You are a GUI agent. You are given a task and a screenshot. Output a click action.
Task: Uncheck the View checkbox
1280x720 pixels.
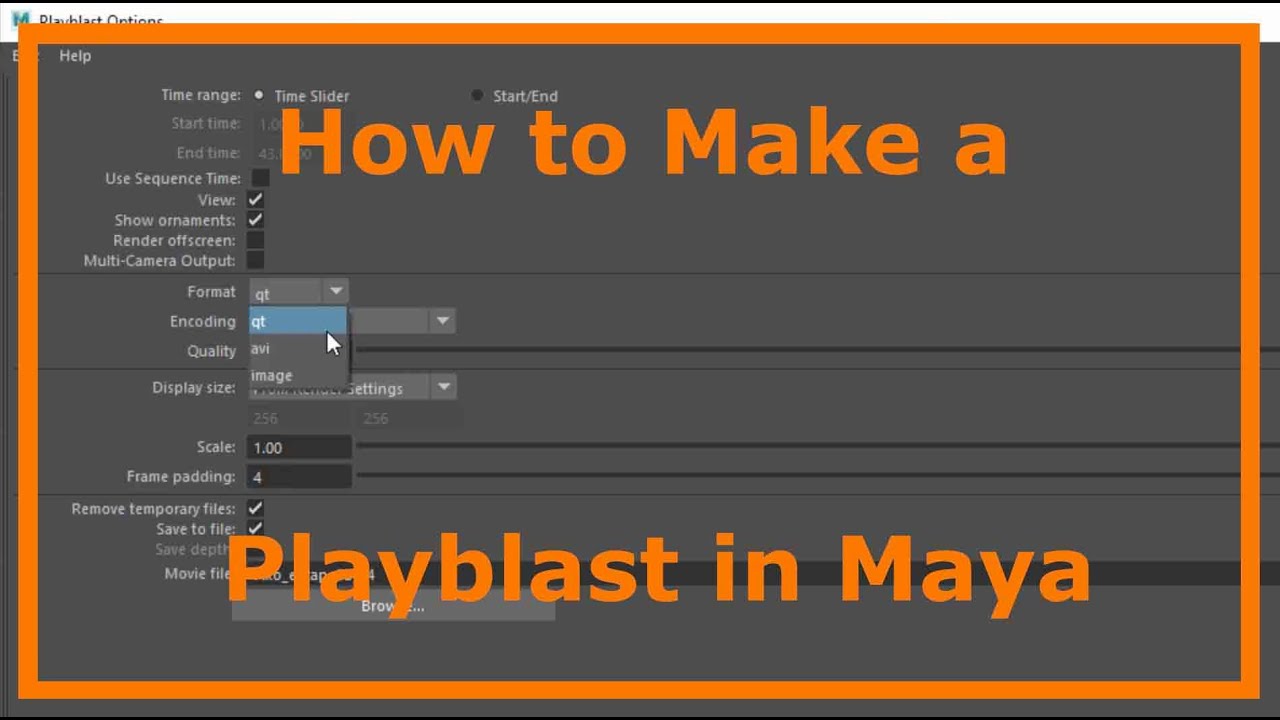point(256,200)
